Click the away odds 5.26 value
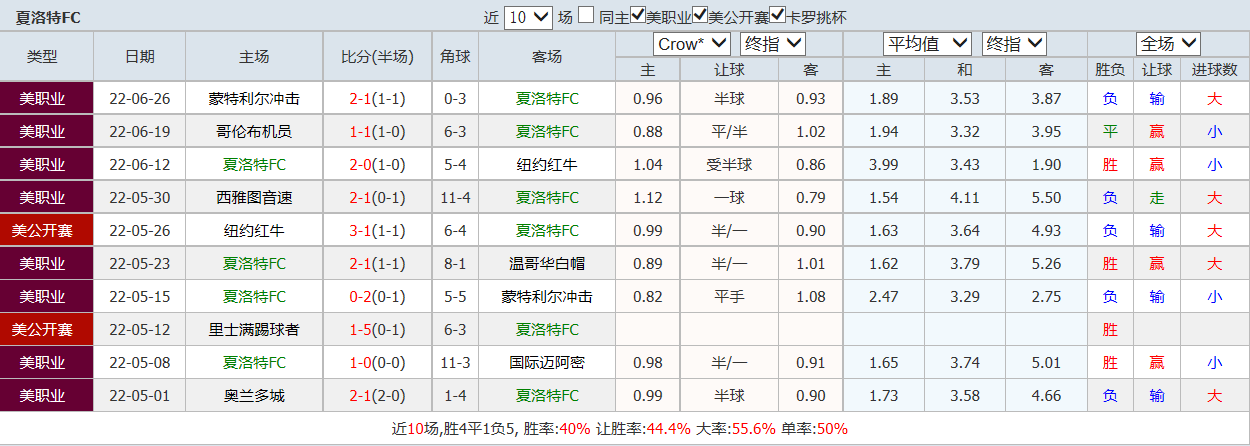This screenshot has height=446, width=1250. [1046, 264]
